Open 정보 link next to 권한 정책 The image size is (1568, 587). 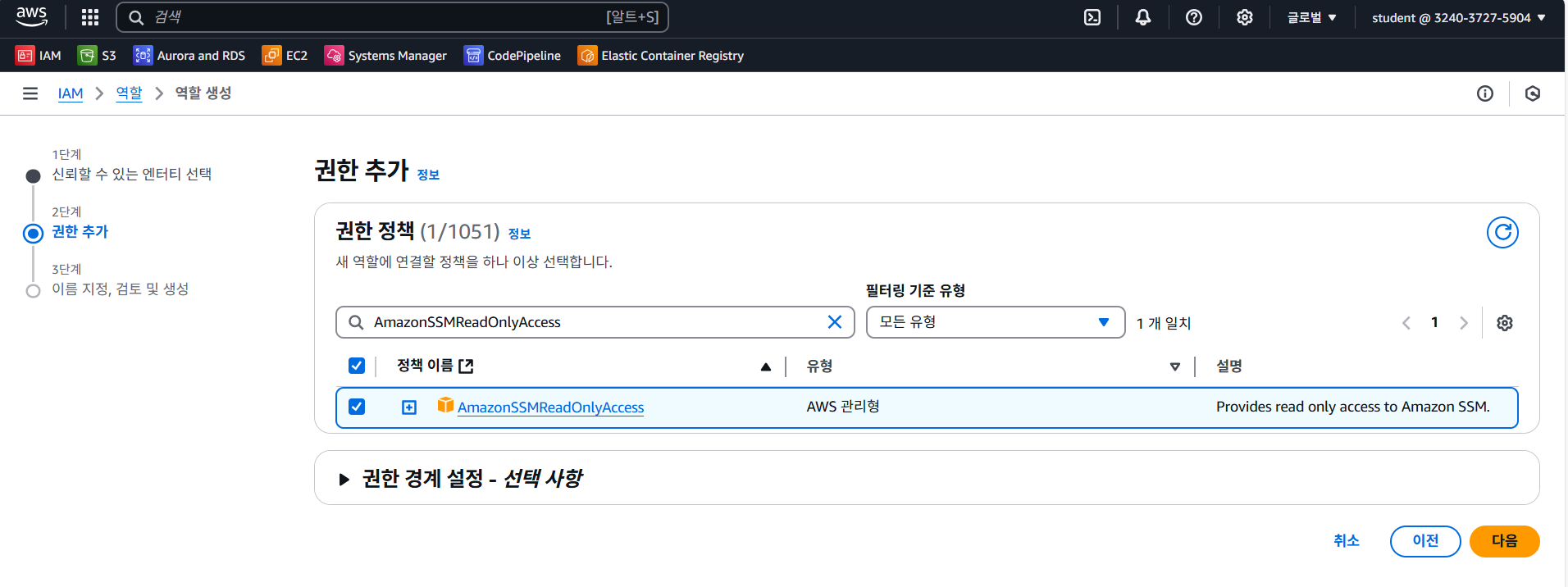coord(519,234)
